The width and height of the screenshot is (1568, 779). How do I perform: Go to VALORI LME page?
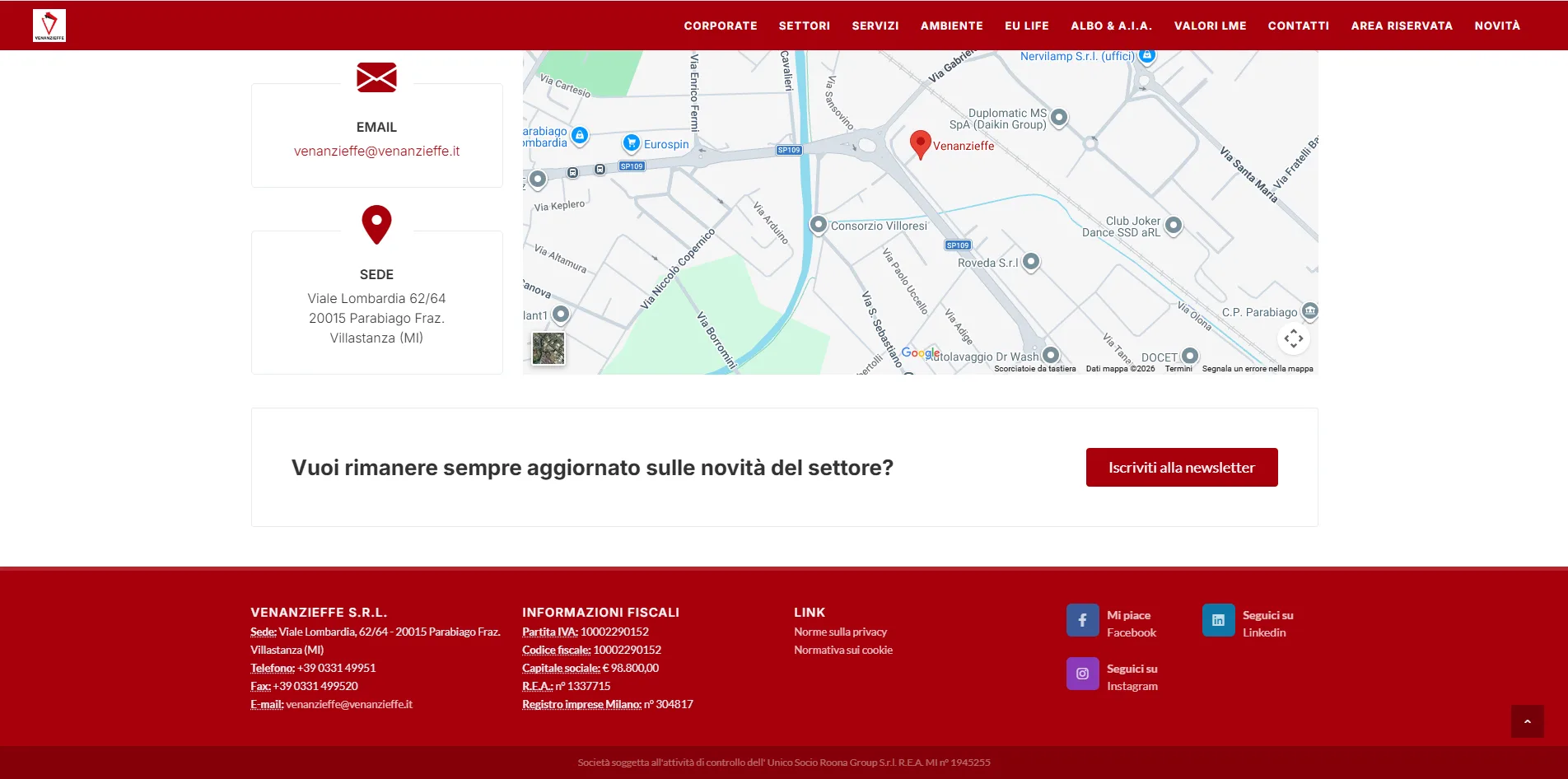(x=1211, y=26)
